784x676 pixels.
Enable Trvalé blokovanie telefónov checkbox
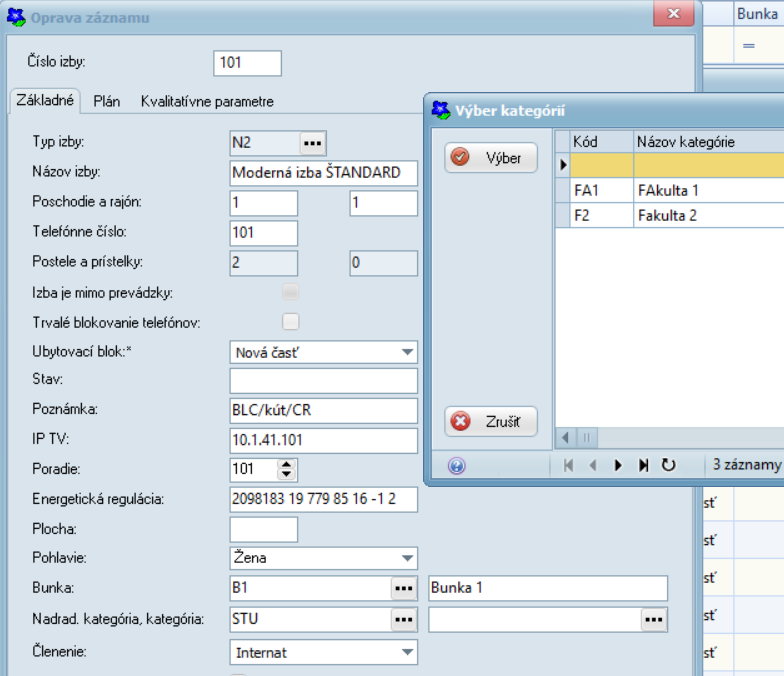291,322
